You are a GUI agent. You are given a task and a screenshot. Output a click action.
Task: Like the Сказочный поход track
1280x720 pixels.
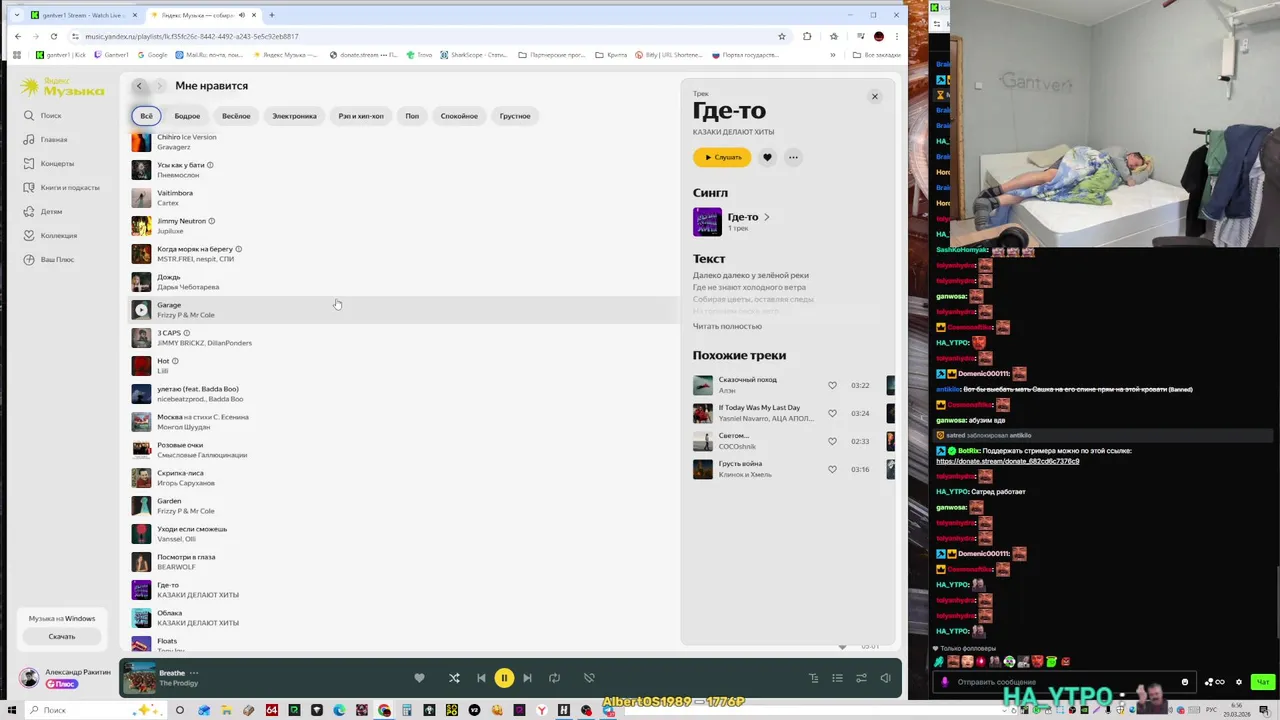pyautogui.click(x=832, y=385)
